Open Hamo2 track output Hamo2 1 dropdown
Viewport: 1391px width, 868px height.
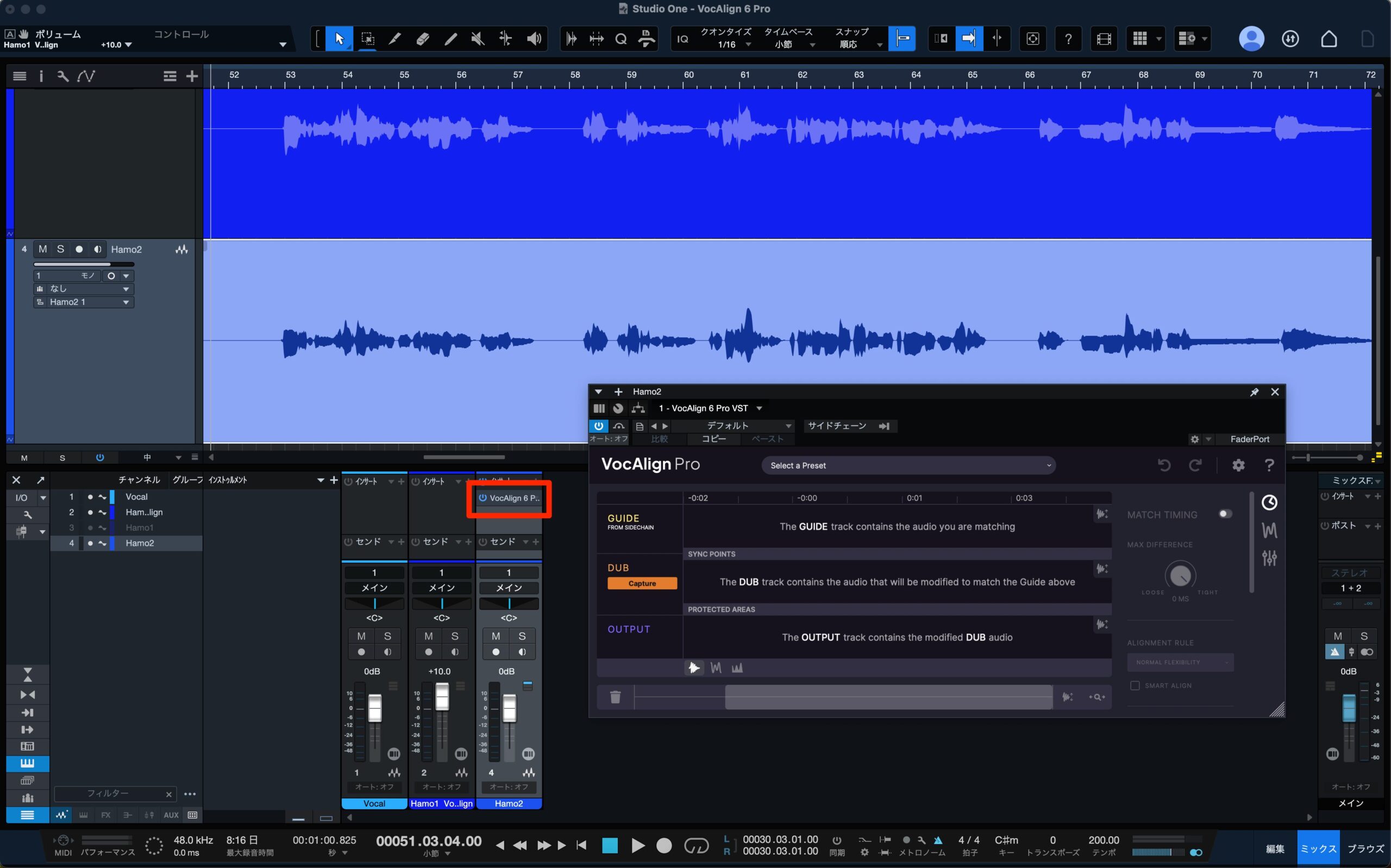tap(84, 302)
